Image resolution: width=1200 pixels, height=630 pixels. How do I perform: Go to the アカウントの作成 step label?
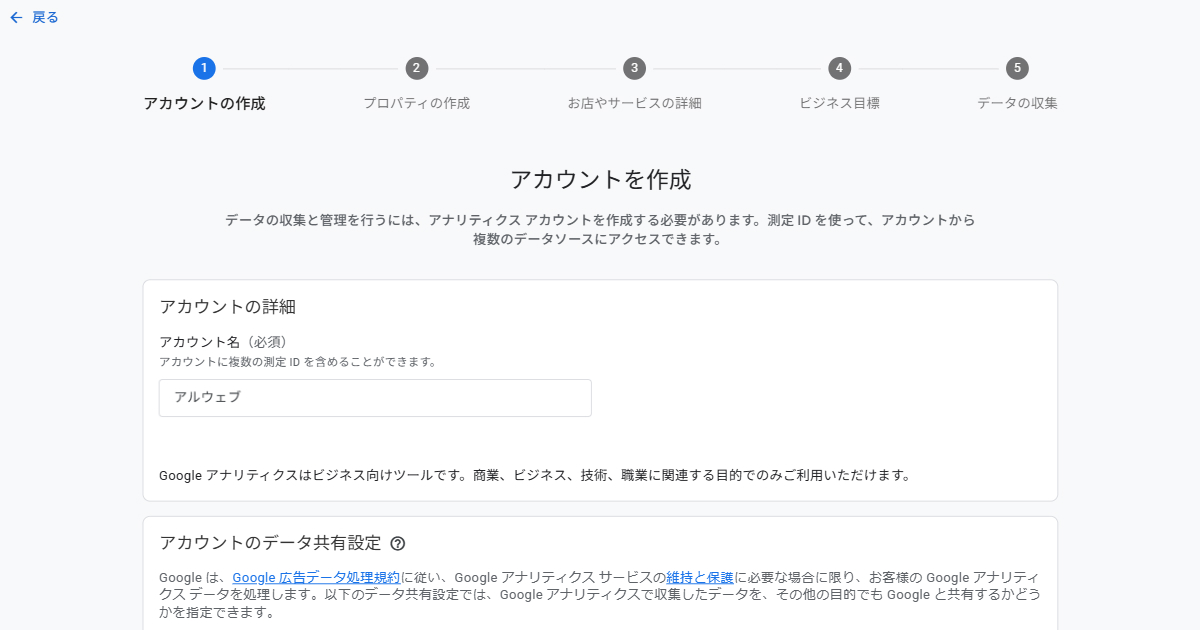pos(204,103)
